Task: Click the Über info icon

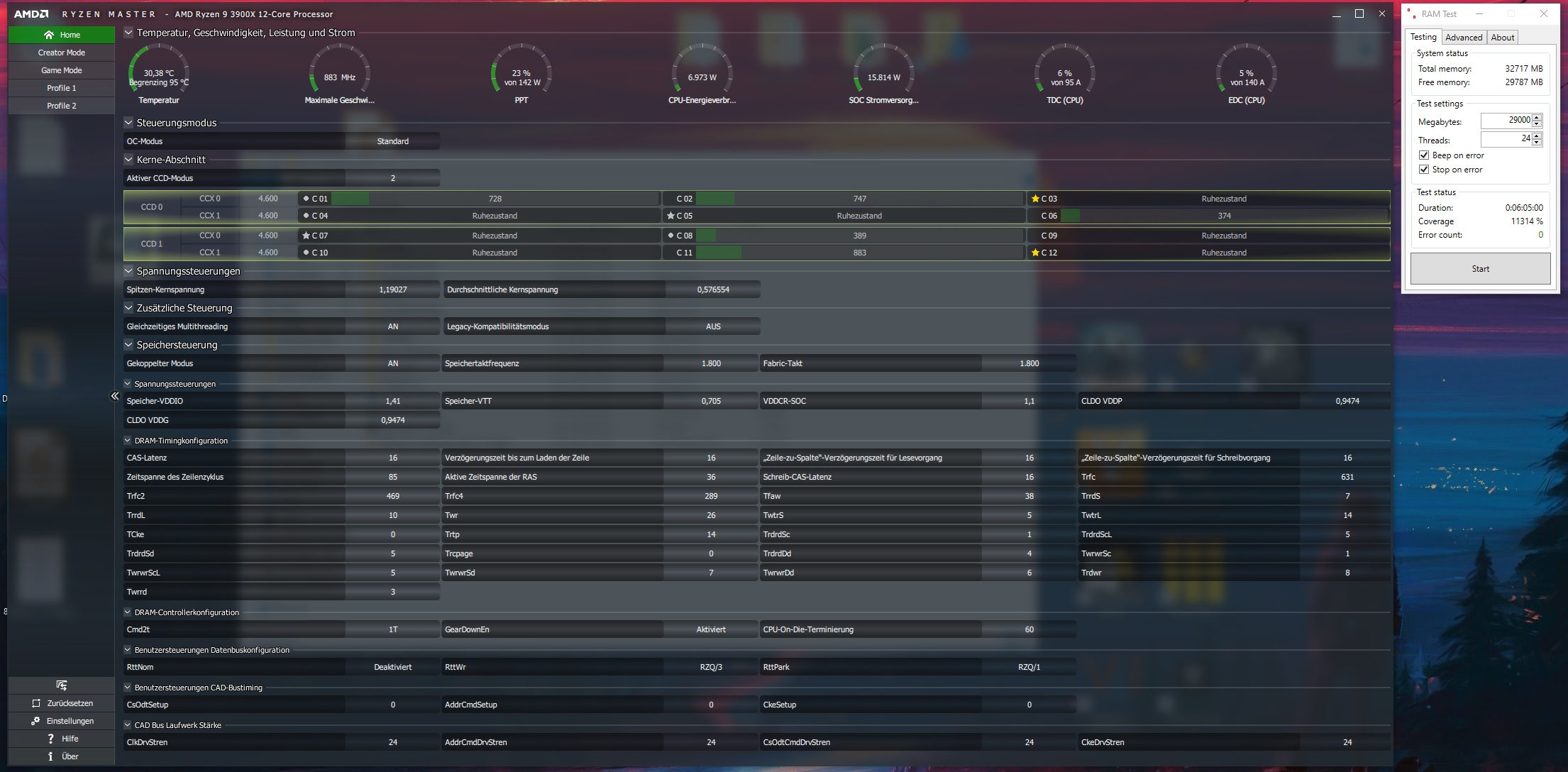Action: point(50,756)
